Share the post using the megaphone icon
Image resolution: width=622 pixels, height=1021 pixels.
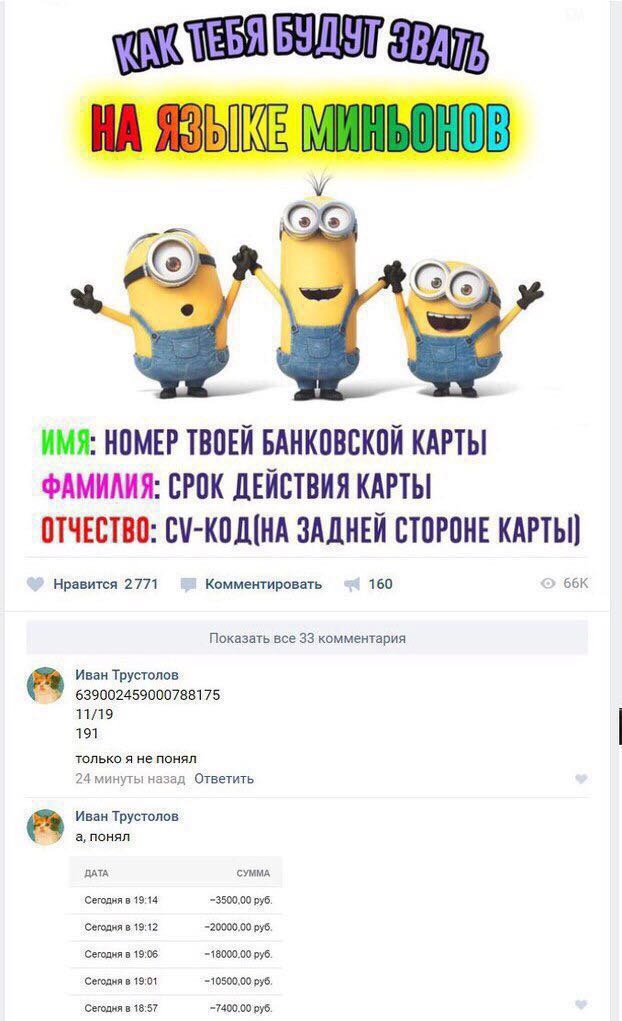click(352, 584)
